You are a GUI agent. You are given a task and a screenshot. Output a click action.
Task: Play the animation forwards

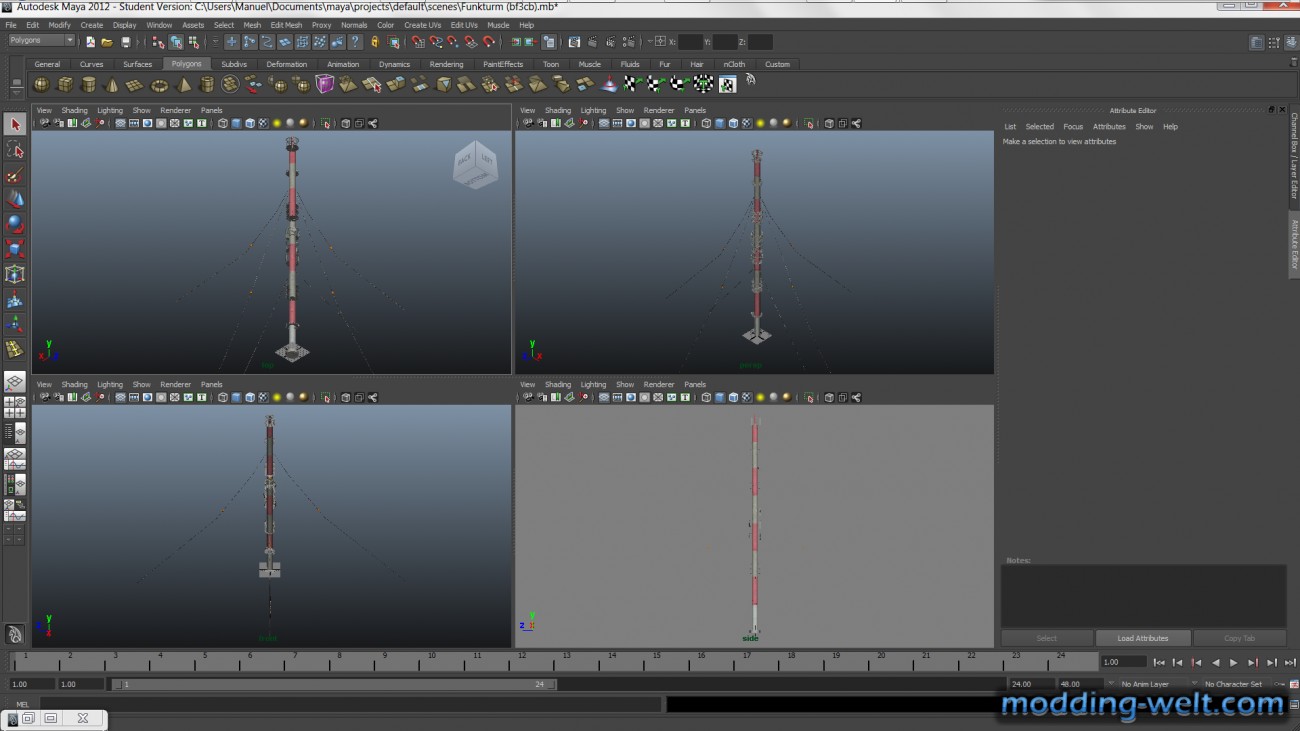click(1233, 662)
